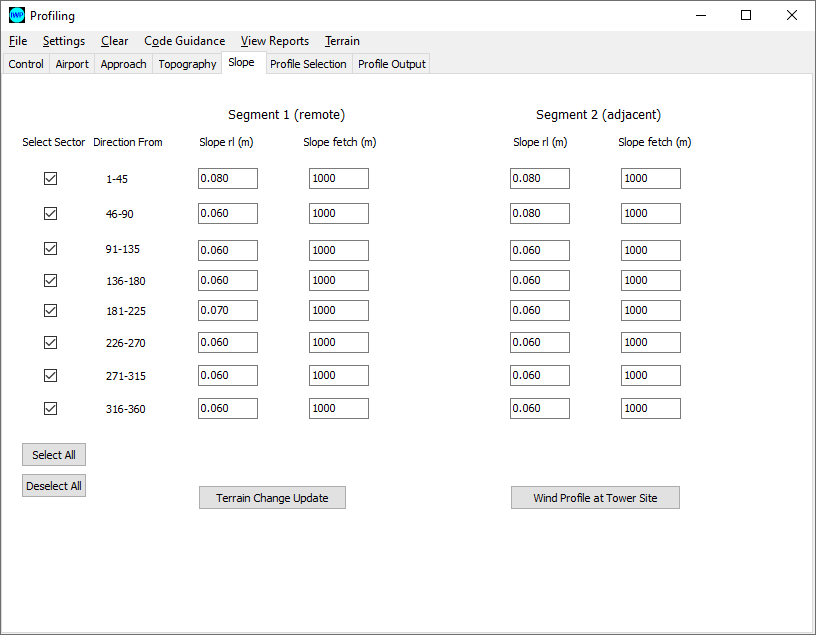Switch to the Profile Output tab
Image resolution: width=816 pixels, height=635 pixels.
(x=392, y=64)
